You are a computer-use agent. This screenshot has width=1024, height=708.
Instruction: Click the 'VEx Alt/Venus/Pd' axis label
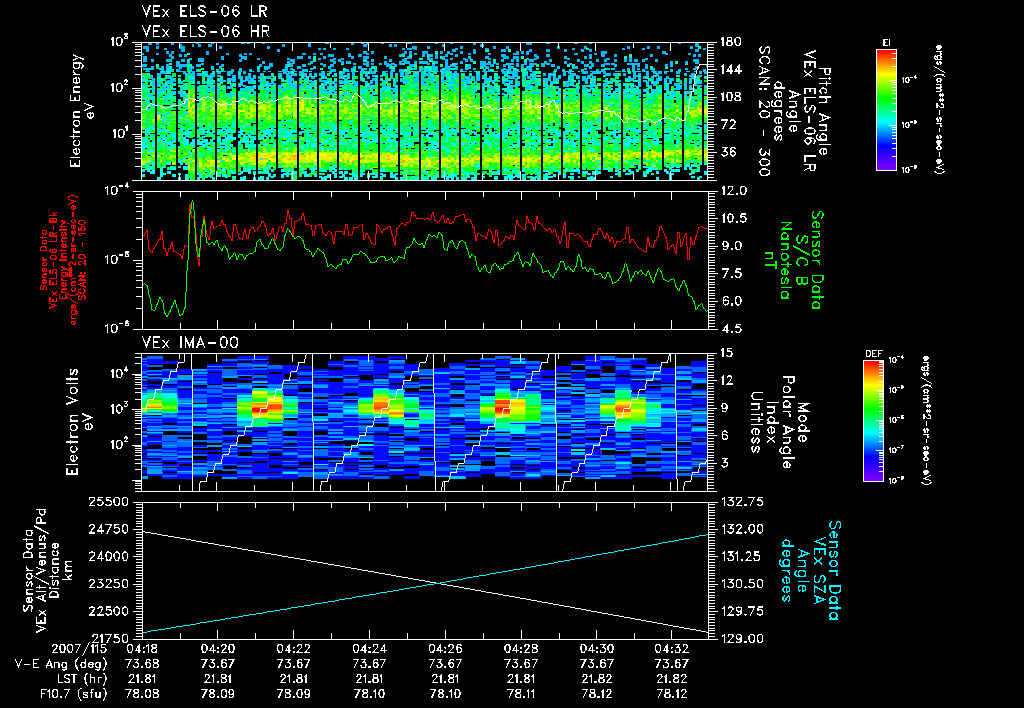[42, 570]
